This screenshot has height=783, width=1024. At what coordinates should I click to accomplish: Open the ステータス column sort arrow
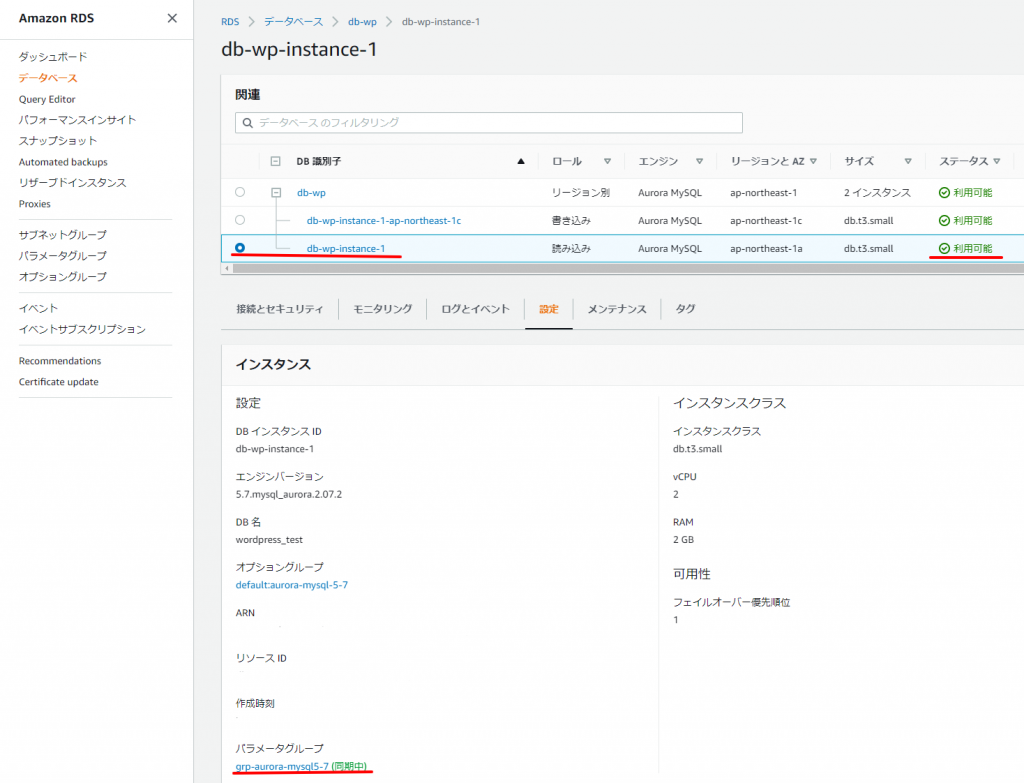point(997,161)
